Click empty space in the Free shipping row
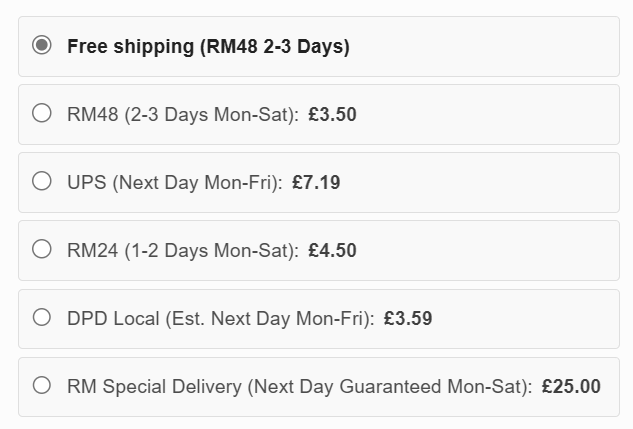Viewport: 633px width, 429px height. click(x=490, y=47)
